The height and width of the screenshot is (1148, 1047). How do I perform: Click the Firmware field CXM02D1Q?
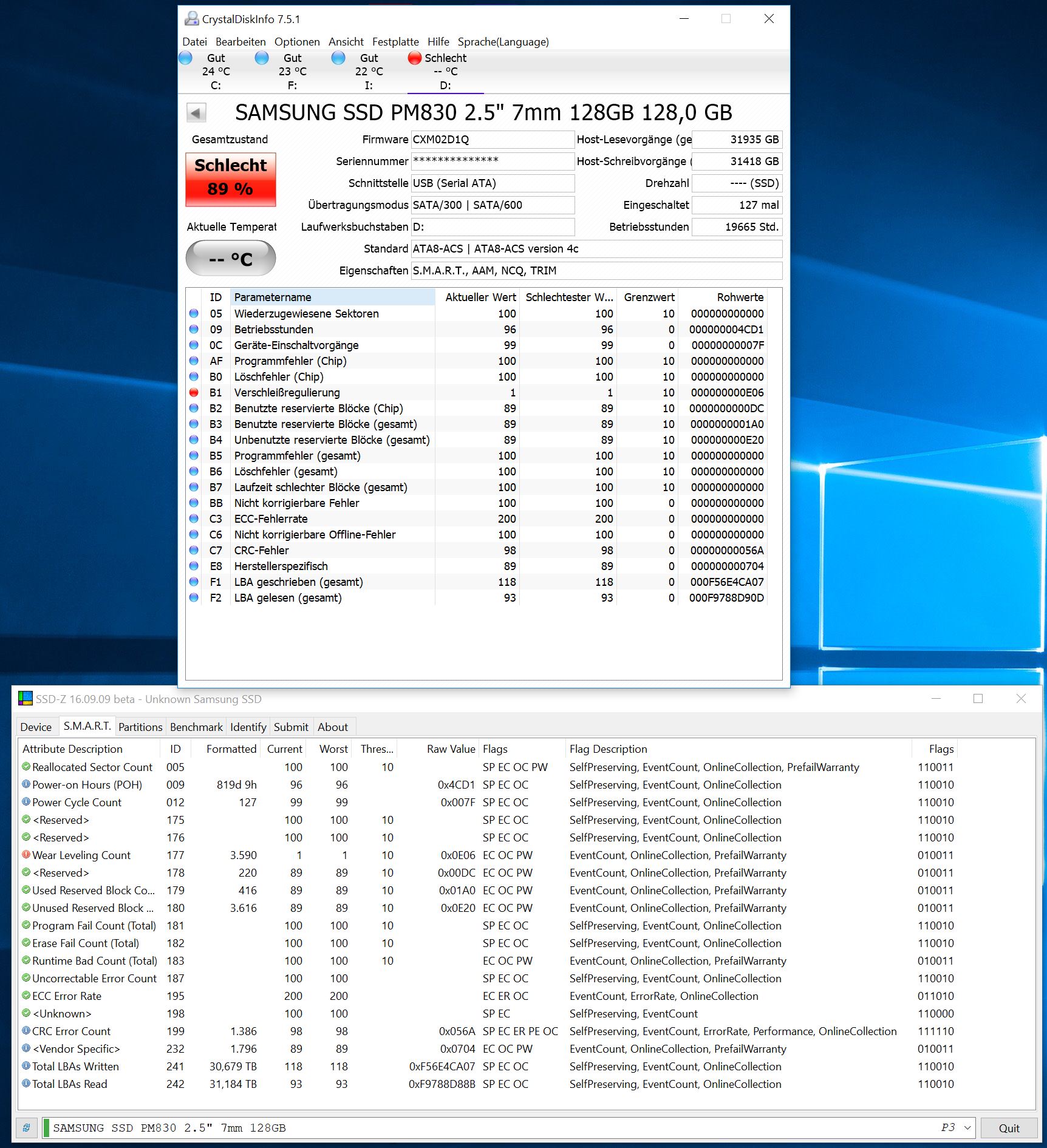pyautogui.click(x=493, y=140)
